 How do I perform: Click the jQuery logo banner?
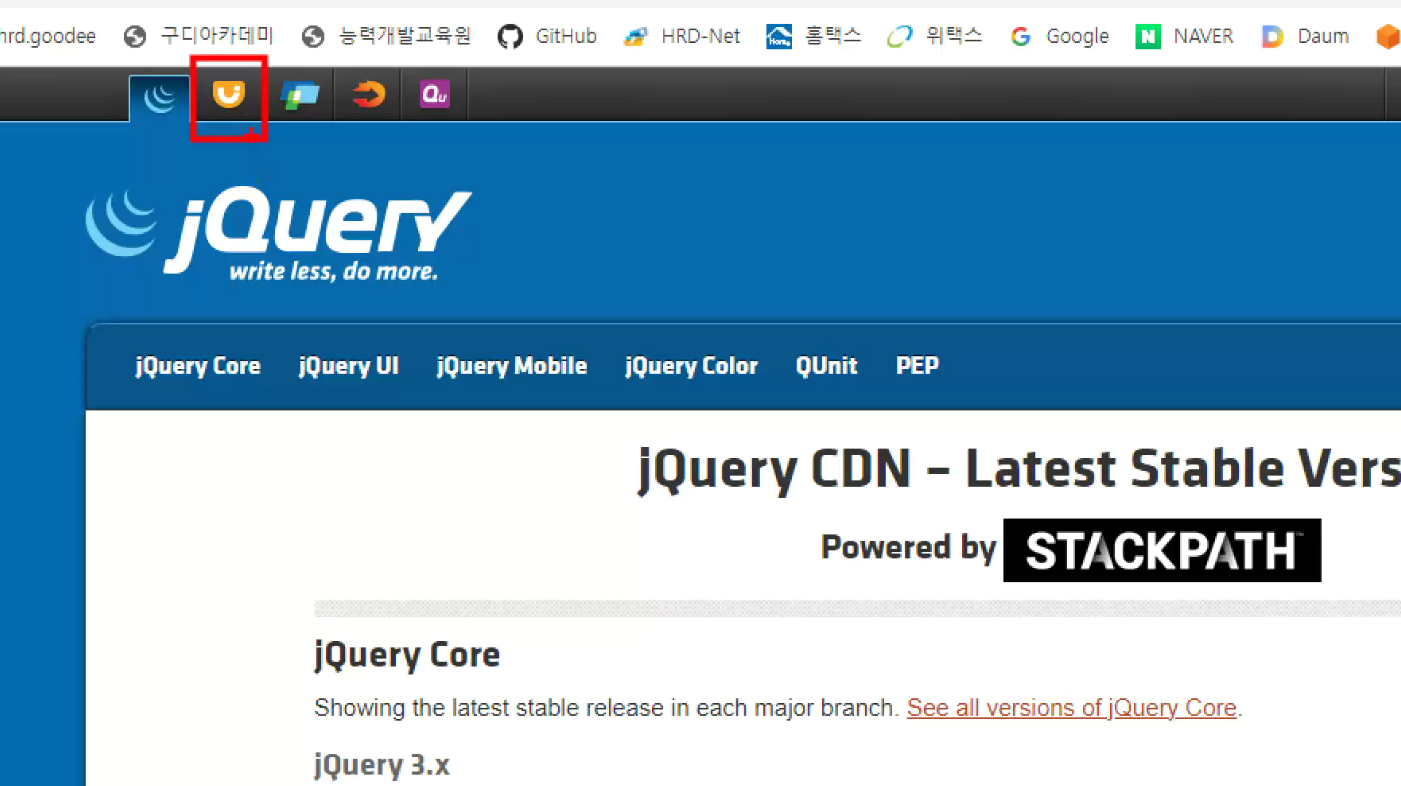coord(278,235)
